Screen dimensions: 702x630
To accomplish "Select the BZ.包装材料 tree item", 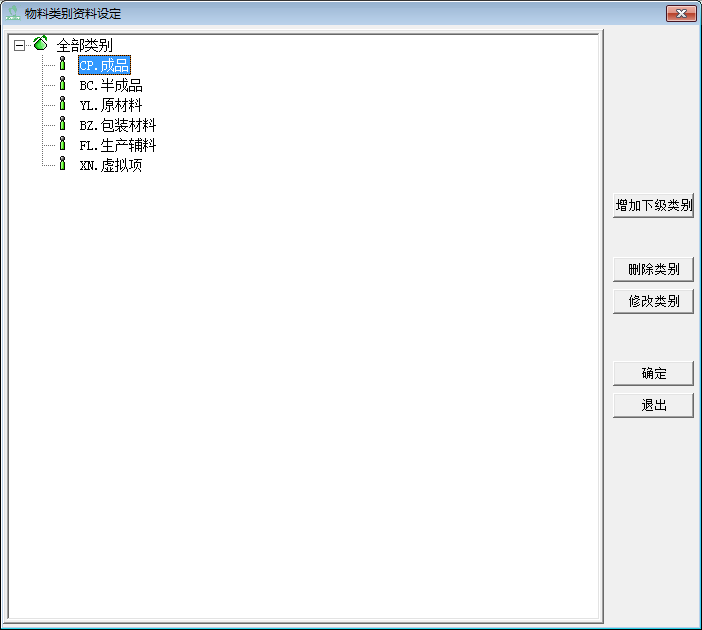I will click(117, 125).
